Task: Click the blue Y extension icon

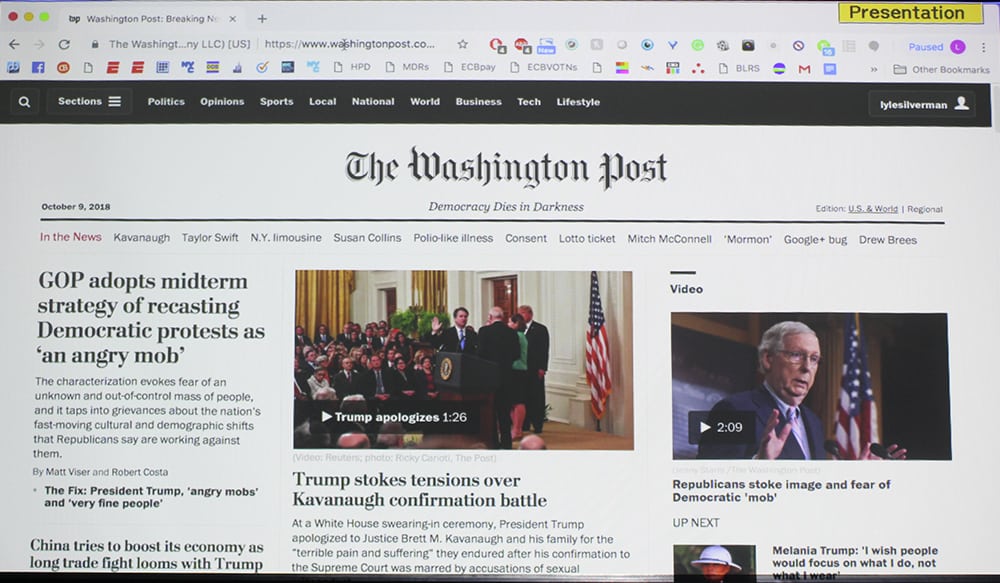Action: [x=673, y=45]
